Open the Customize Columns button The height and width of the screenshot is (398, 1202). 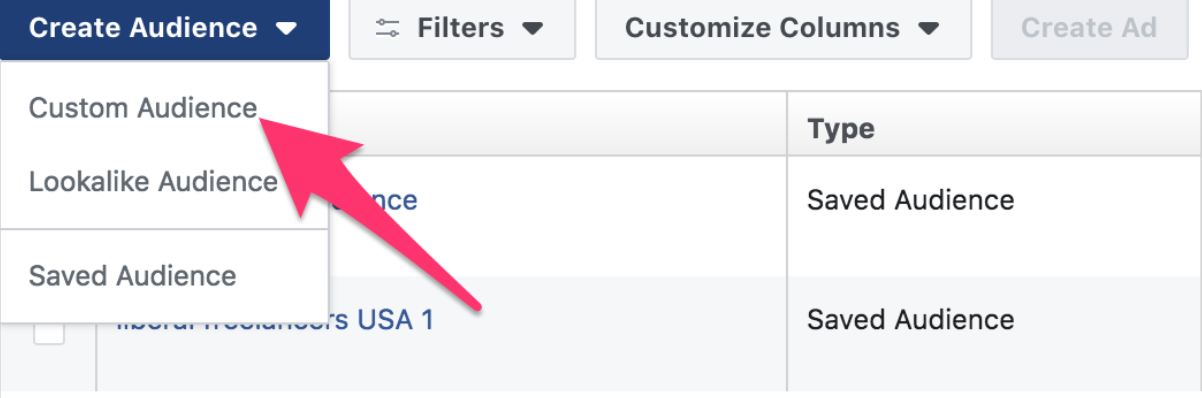coord(783,28)
